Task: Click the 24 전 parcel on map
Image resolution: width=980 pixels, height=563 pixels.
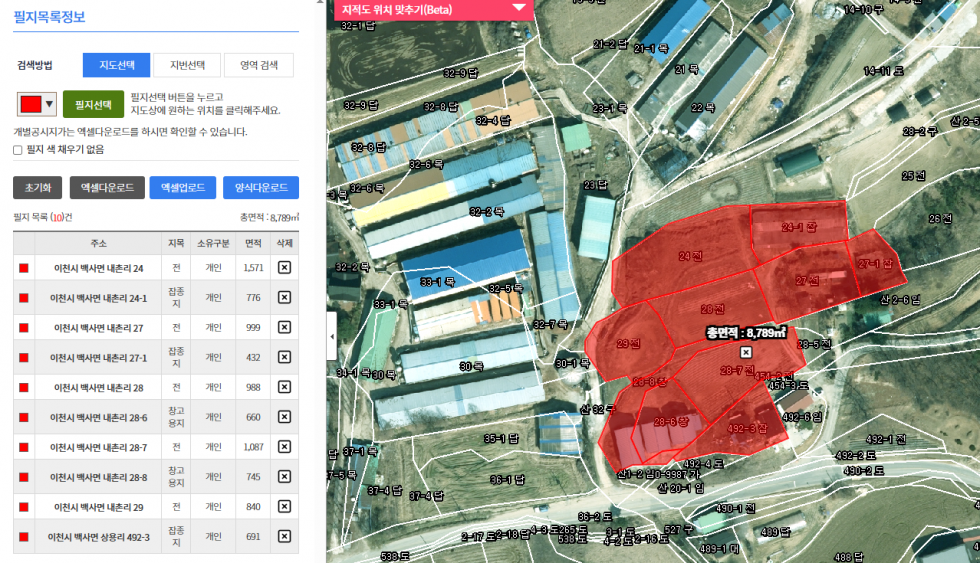Action: [x=690, y=256]
